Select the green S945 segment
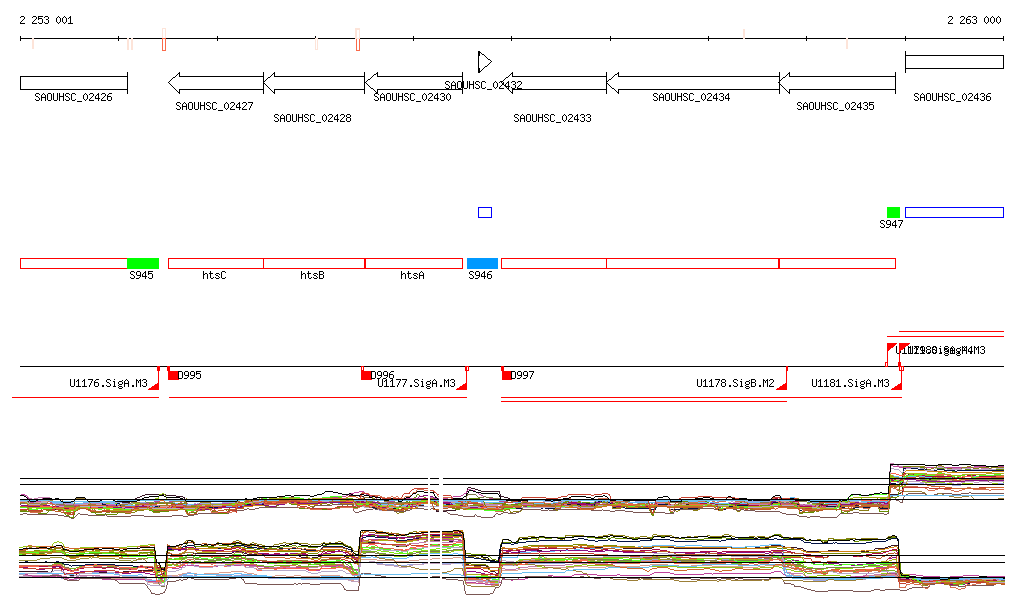 (x=143, y=263)
